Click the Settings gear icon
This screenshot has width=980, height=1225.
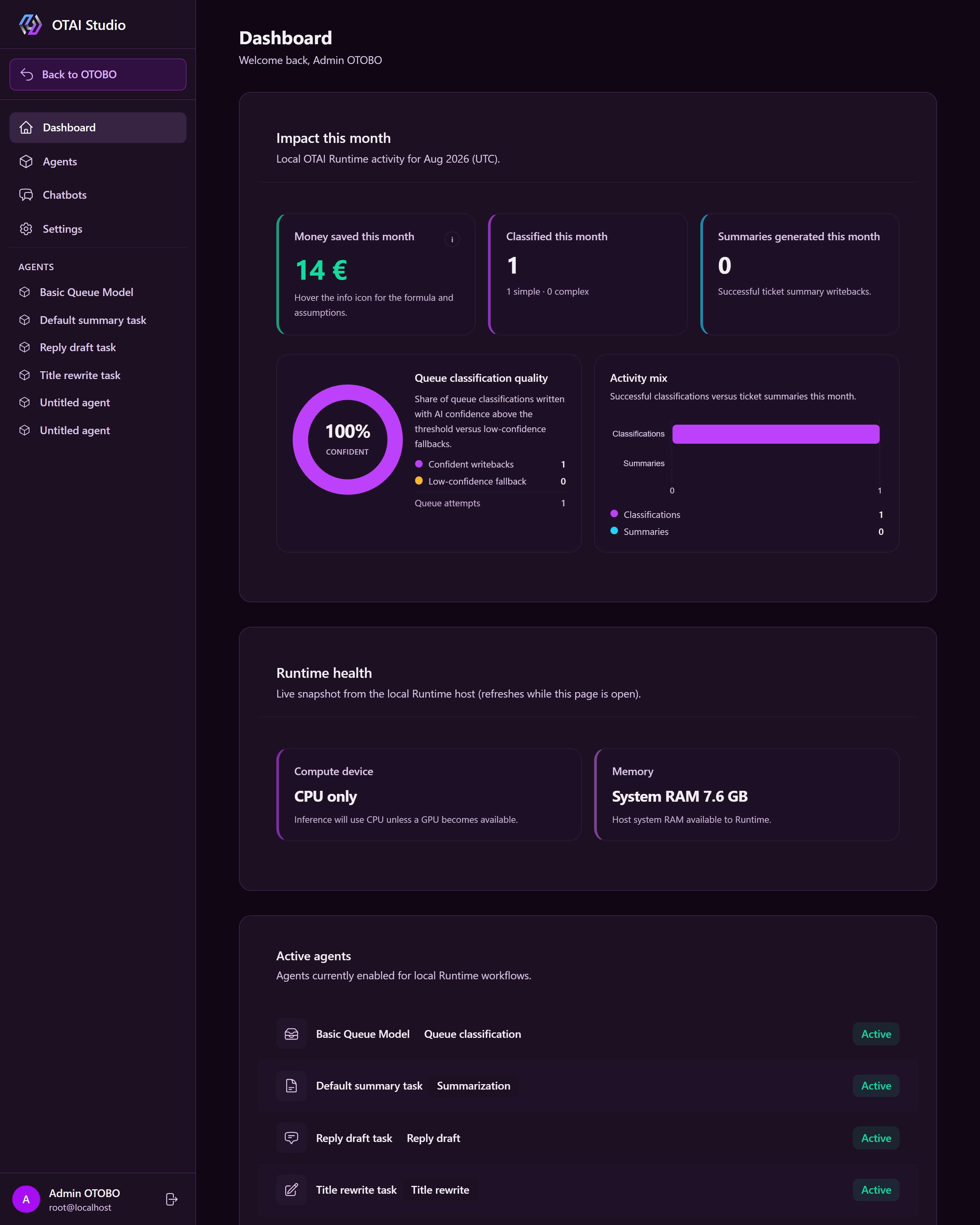[x=26, y=229]
